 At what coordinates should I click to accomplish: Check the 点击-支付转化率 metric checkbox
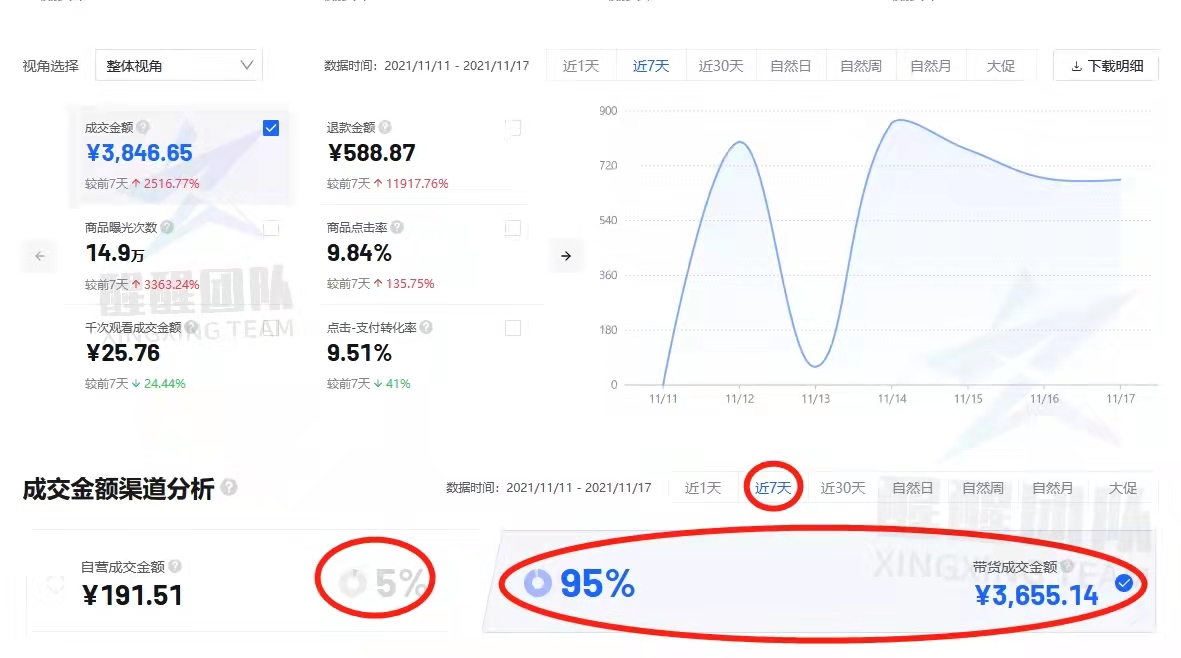tap(513, 328)
